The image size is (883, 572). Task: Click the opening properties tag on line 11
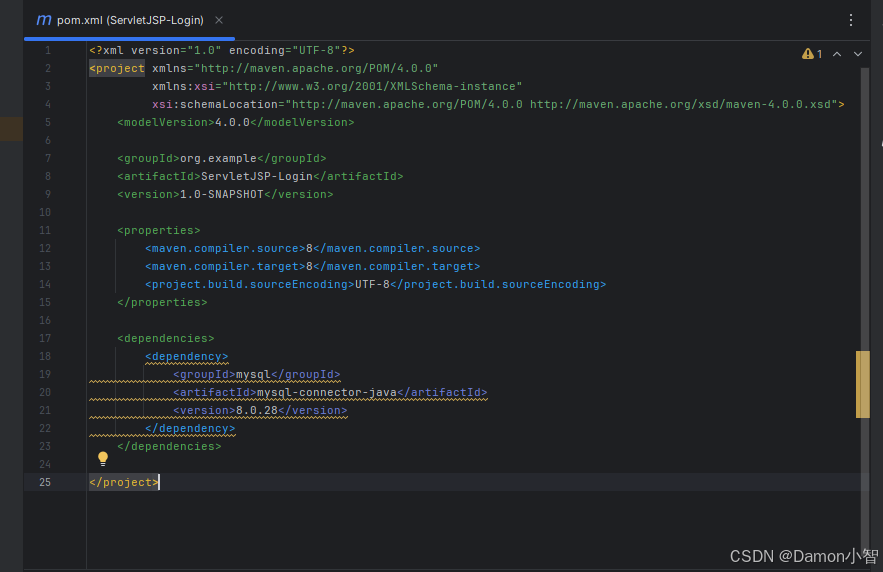point(159,230)
